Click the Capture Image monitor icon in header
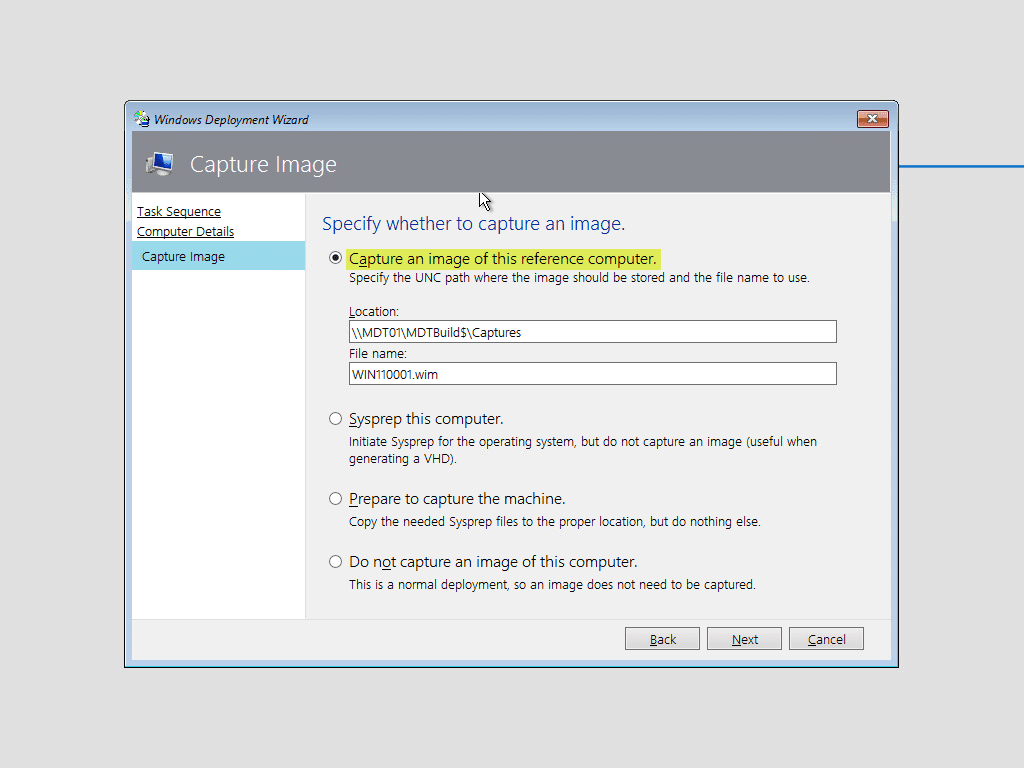1024x768 pixels. (159, 163)
